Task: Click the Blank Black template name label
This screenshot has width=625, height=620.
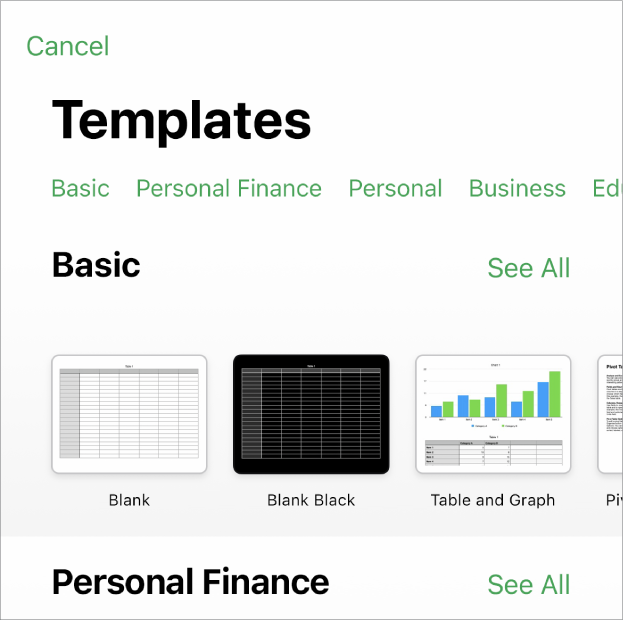Action: click(311, 500)
